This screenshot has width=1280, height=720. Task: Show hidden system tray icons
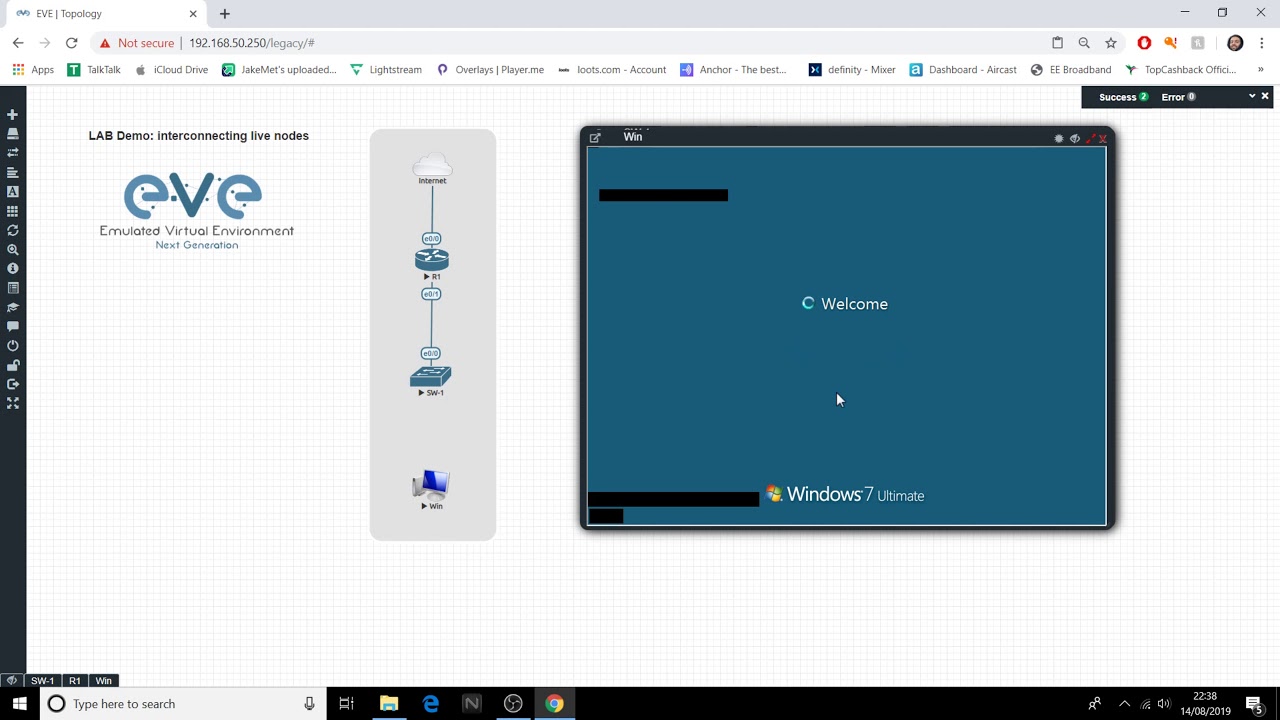click(1124, 704)
